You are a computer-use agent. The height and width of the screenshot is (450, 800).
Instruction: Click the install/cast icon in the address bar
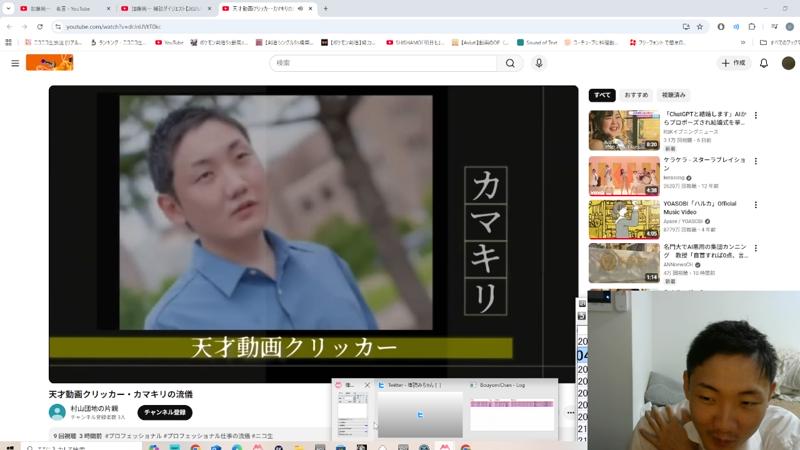point(686,27)
